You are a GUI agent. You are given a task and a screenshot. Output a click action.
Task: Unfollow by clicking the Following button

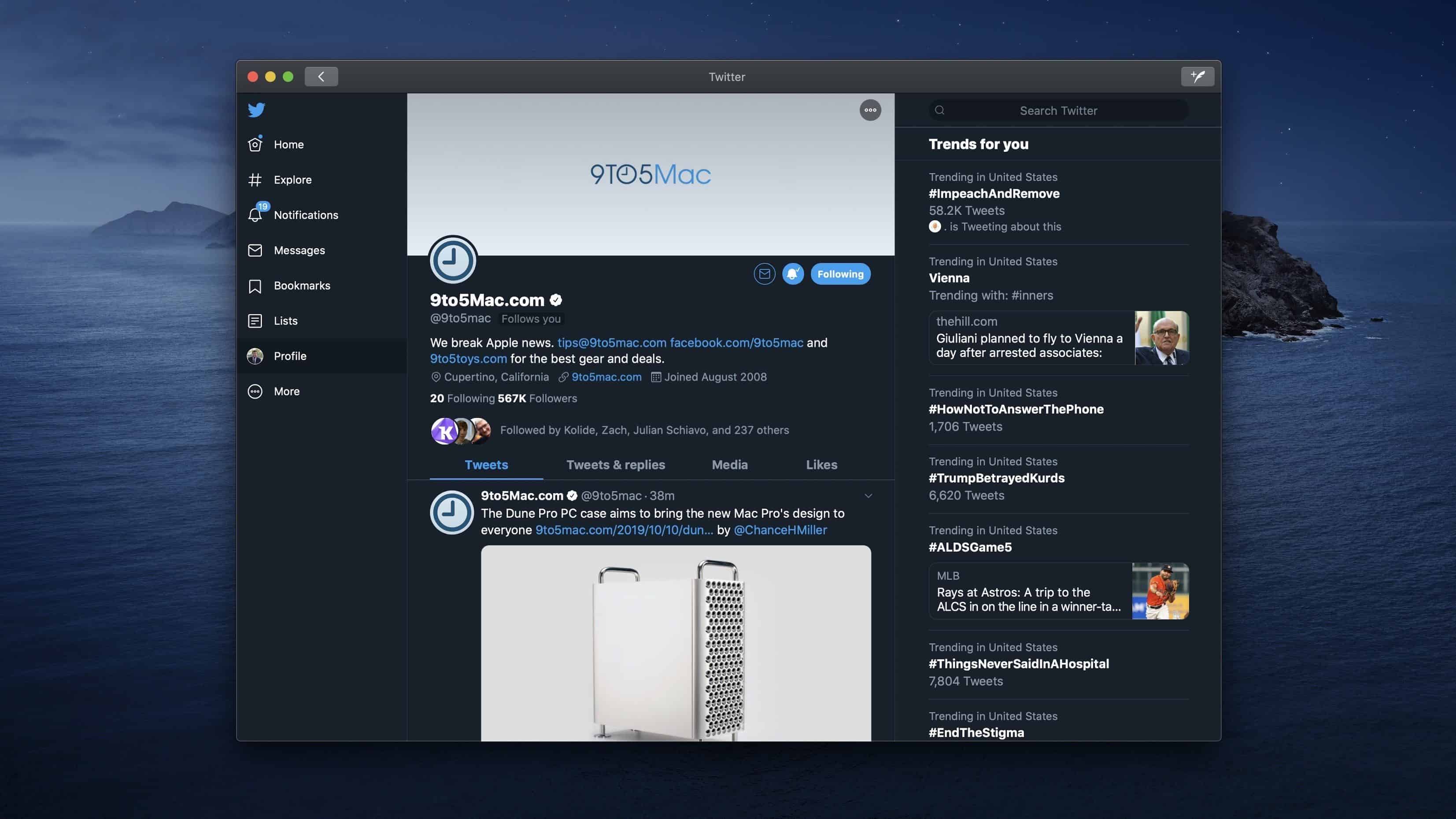(x=840, y=273)
